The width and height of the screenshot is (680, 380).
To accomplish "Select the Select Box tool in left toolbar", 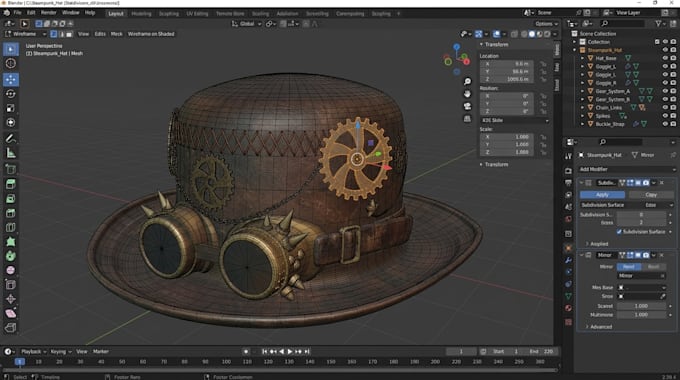I will pyautogui.click(x=11, y=49).
